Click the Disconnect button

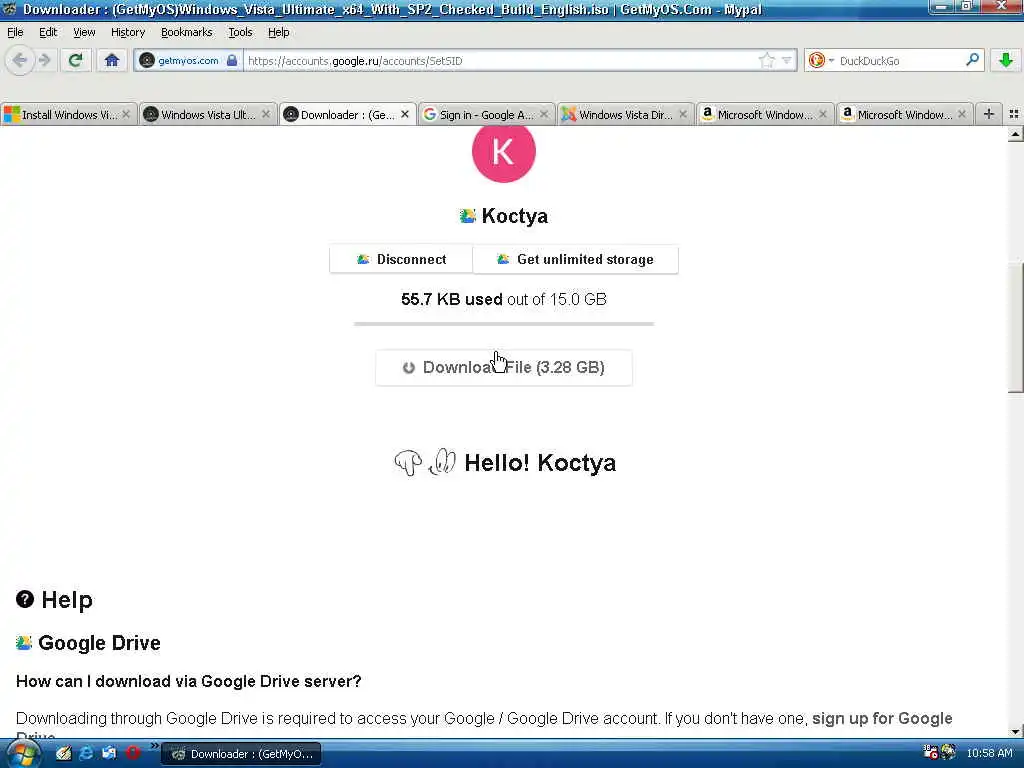click(401, 259)
